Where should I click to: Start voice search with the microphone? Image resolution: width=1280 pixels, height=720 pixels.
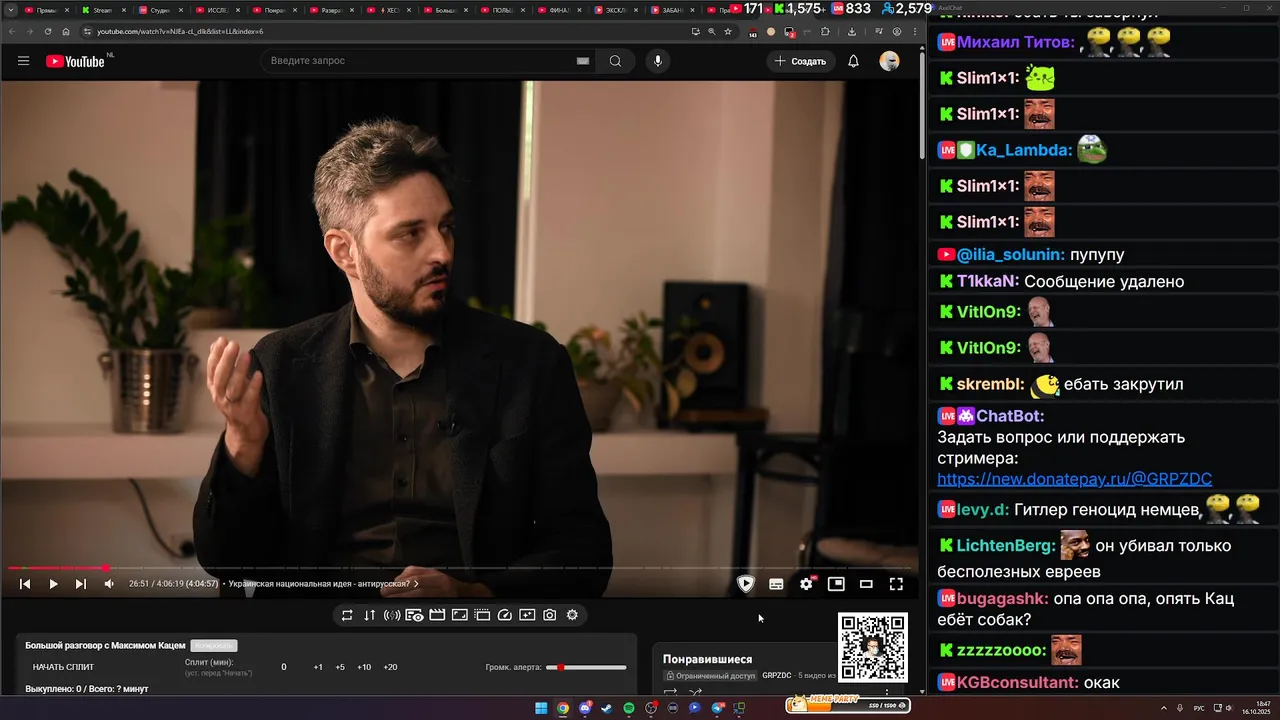coord(657,61)
